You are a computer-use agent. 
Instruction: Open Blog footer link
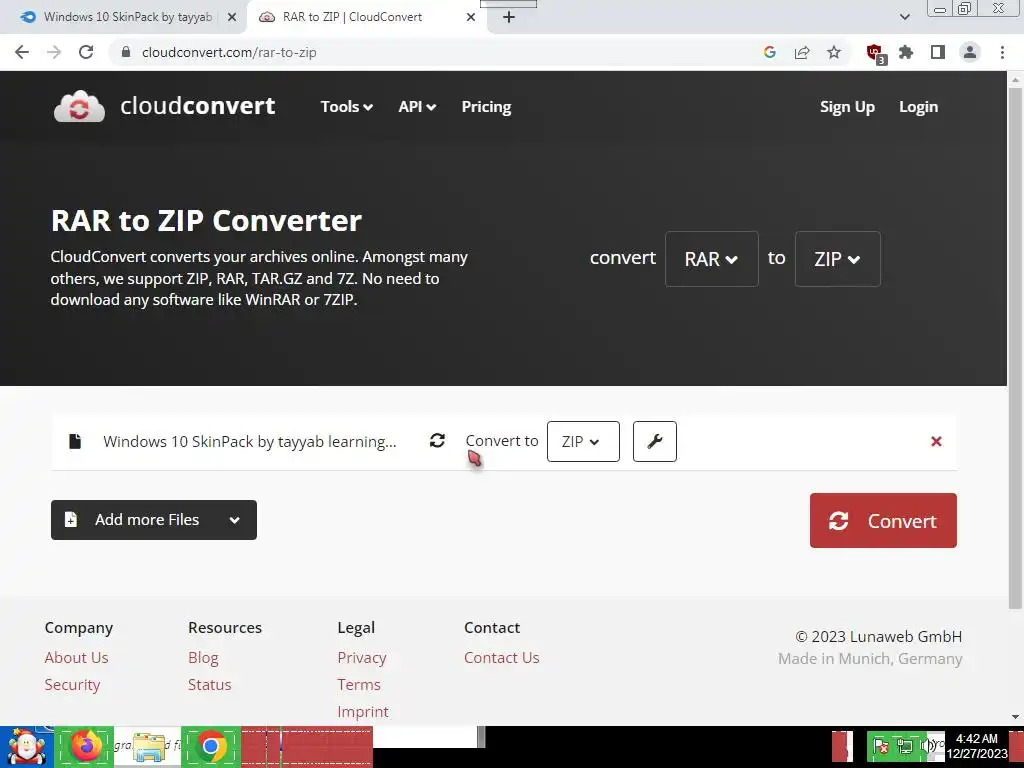203,658
